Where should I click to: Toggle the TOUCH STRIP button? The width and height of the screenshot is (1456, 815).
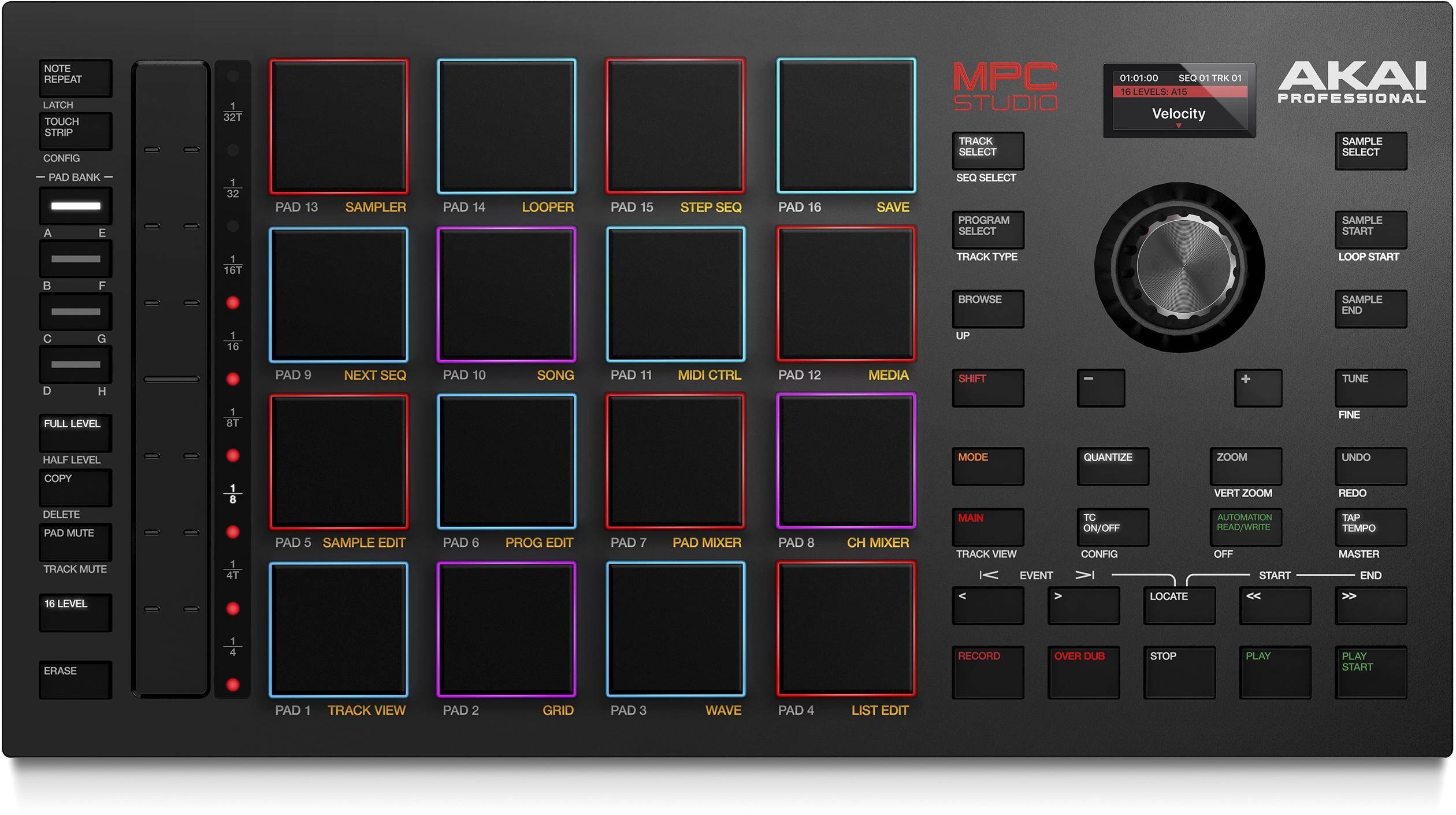click(x=76, y=131)
